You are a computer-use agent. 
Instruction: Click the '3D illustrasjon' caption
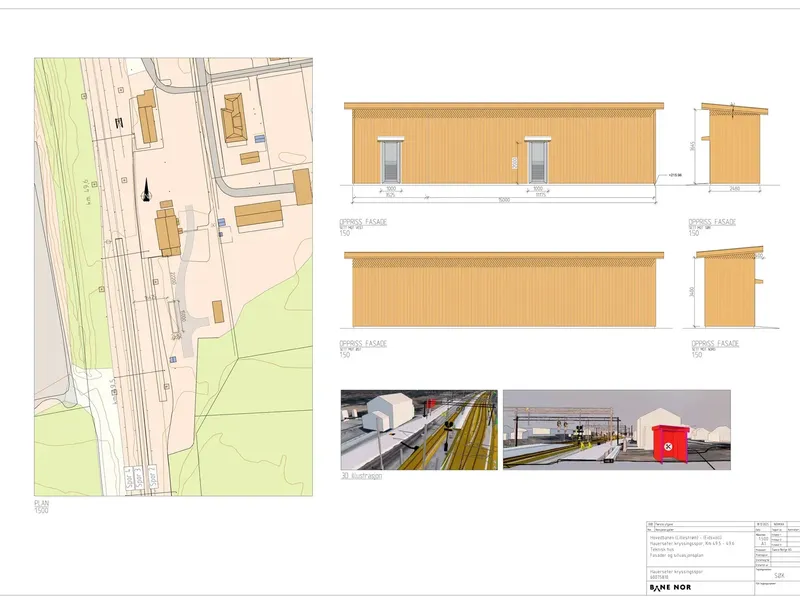pos(361,476)
